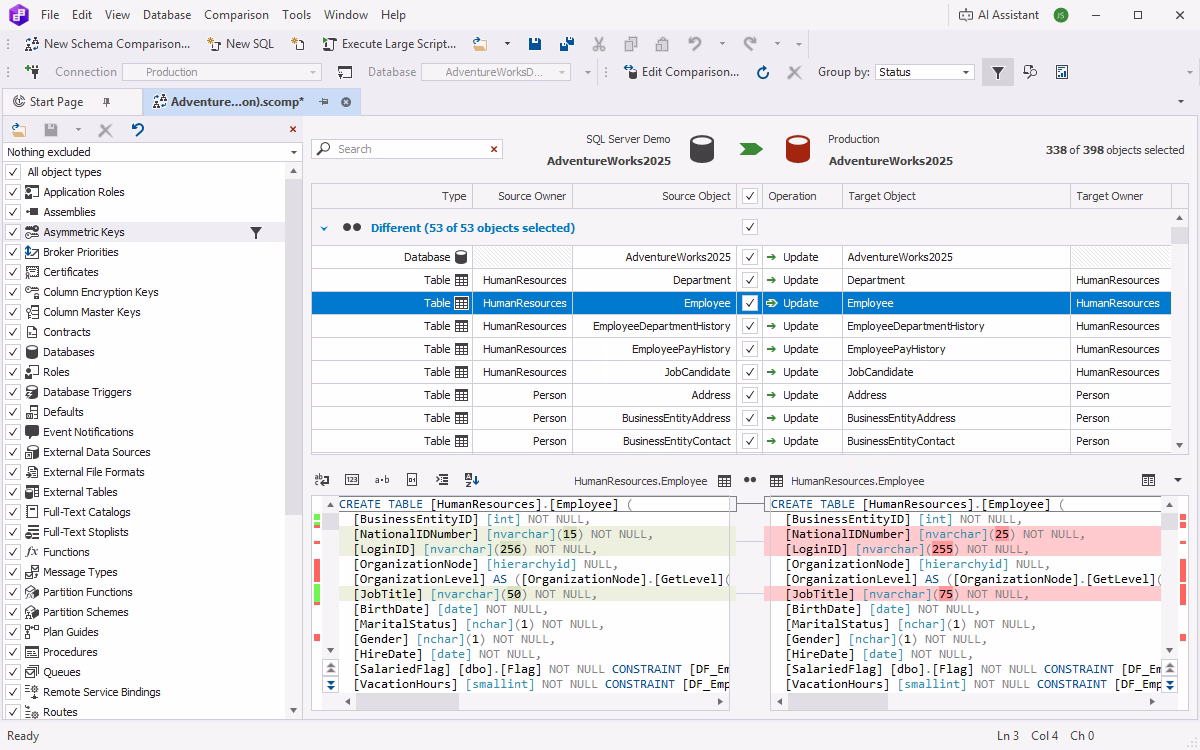Click the source SQL Server Demo database icon

(x=702, y=150)
